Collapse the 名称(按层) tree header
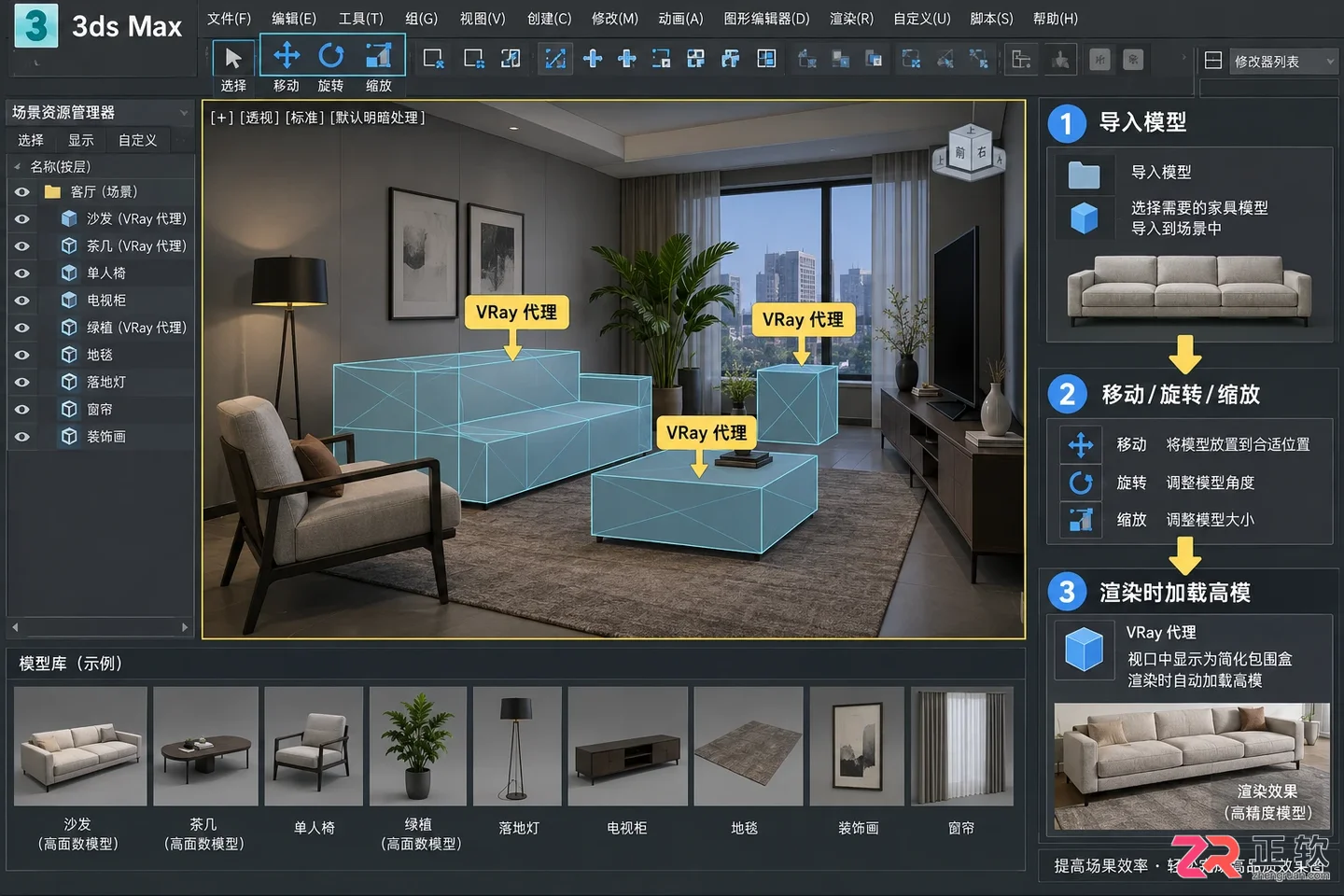This screenshot has width=1344, height=896. click(x=17, y=167)
